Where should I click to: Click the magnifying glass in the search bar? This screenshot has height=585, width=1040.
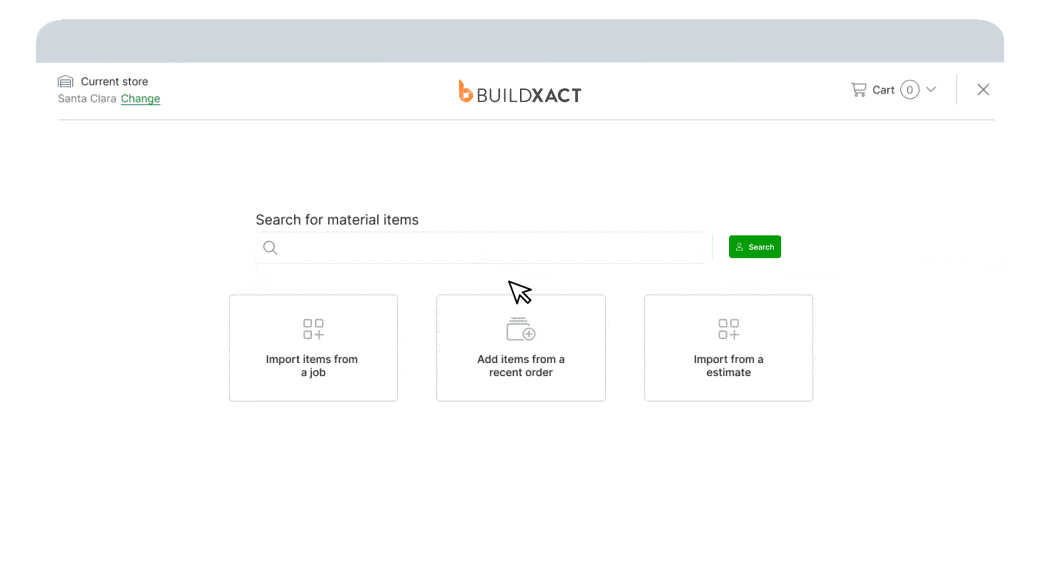tap(270, 247)
